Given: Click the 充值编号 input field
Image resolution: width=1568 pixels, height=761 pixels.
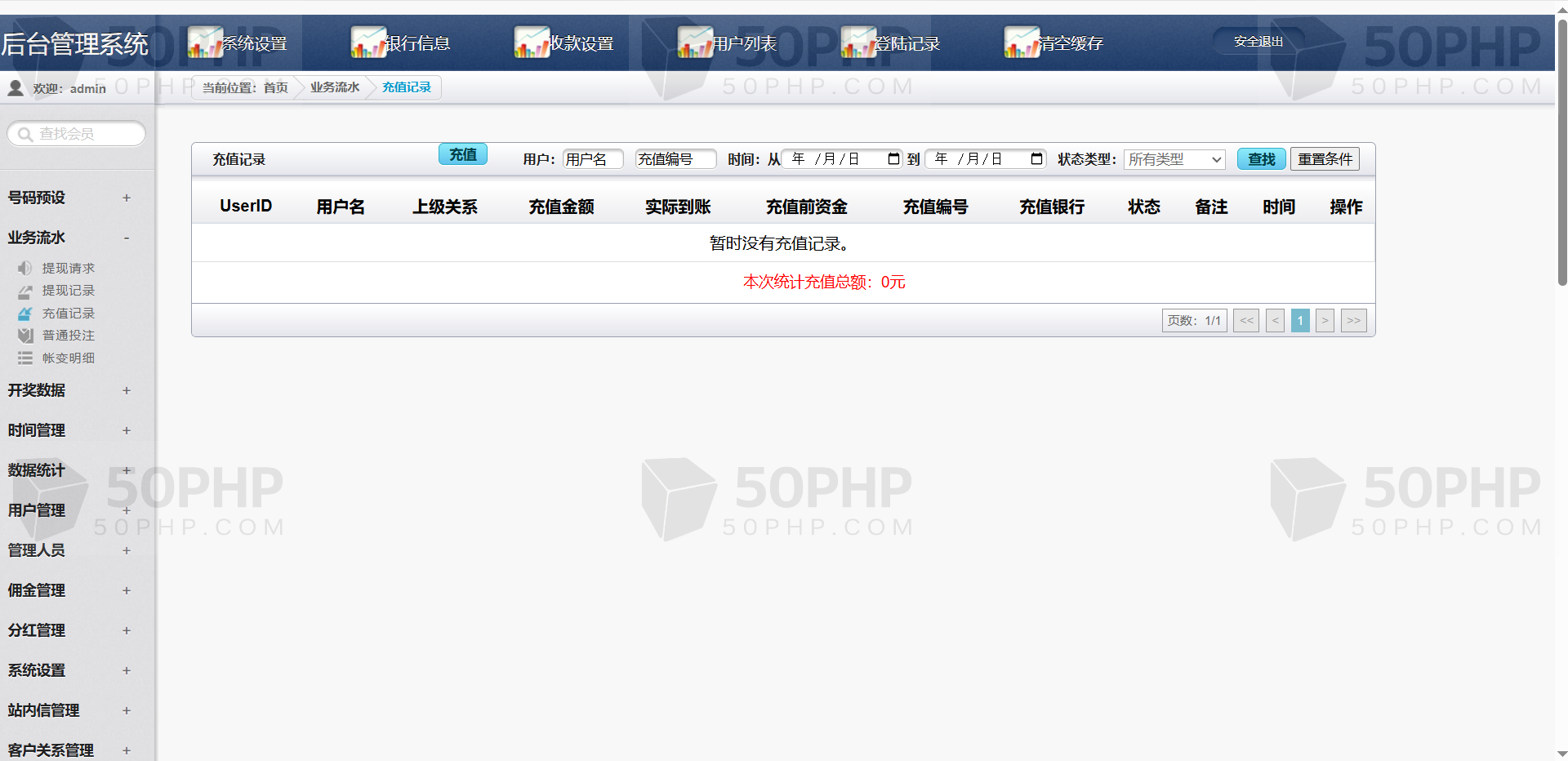Looking at the screenshot, I should tap(675, 159).
